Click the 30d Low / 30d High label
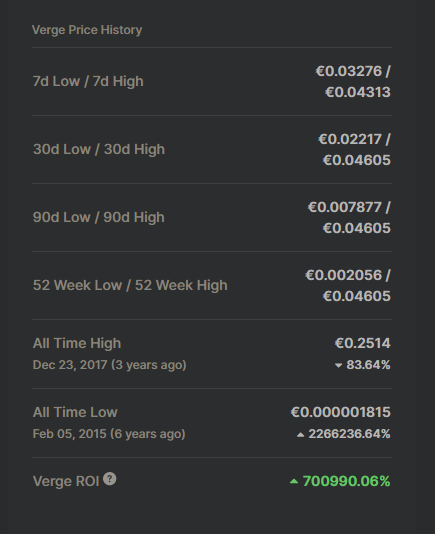This screenshot has height=534, width=435. pyautogui.click(x=99, y=149)
